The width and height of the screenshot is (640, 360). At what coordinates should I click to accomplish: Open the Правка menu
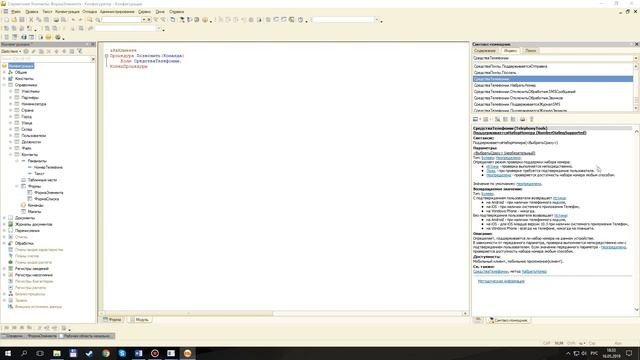pos(32,12)
